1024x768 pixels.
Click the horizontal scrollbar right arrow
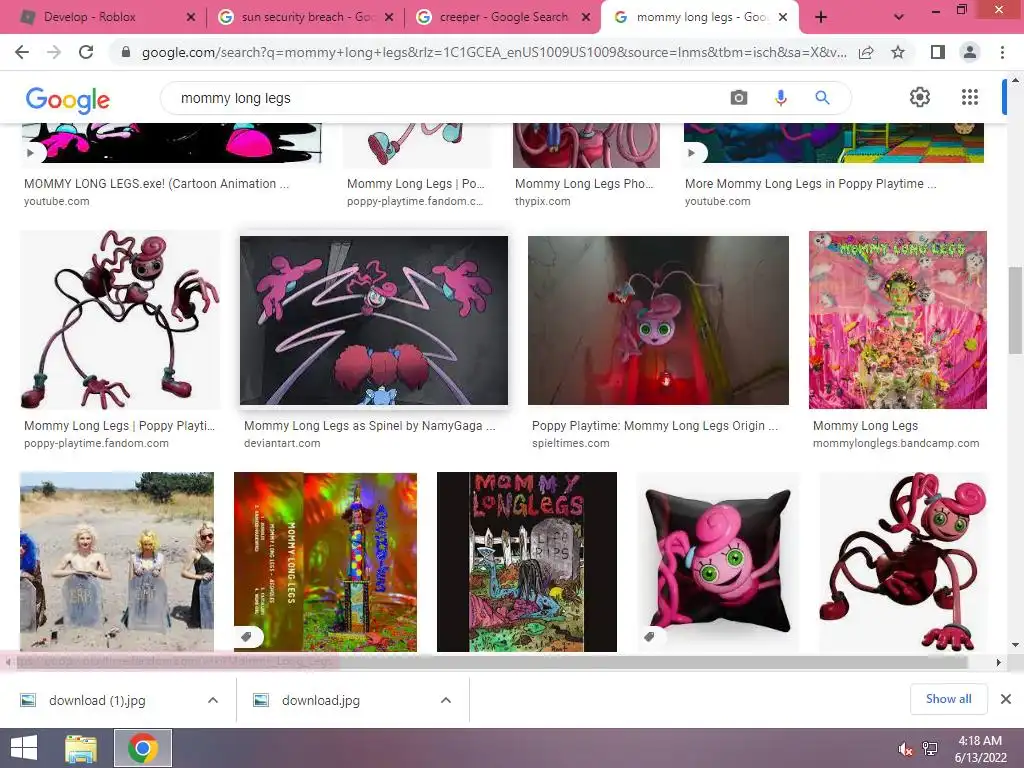tap(999, 662)
